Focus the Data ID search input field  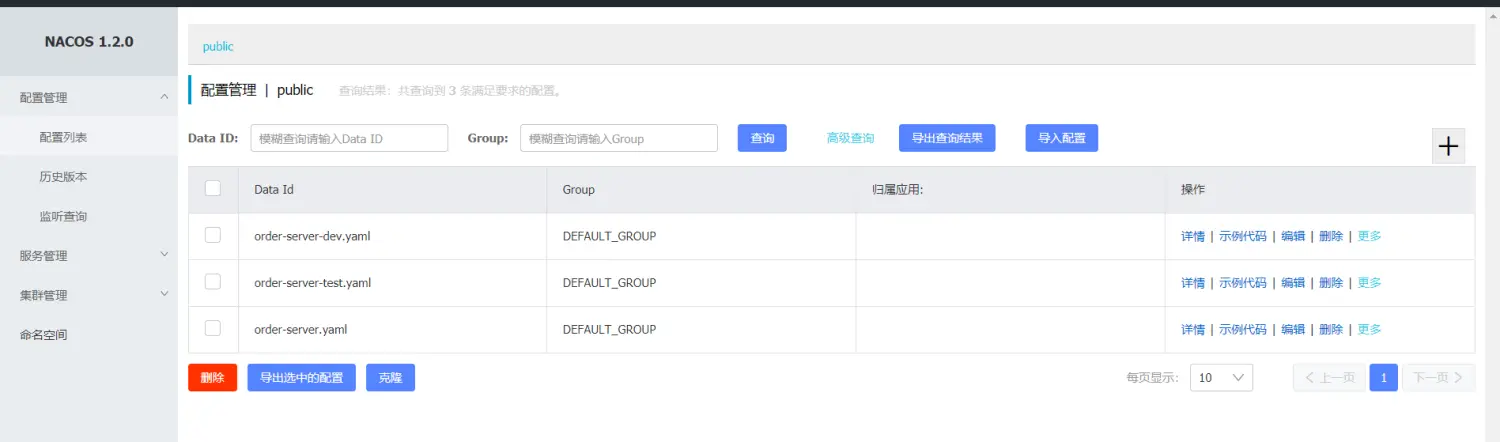point(348,139)
